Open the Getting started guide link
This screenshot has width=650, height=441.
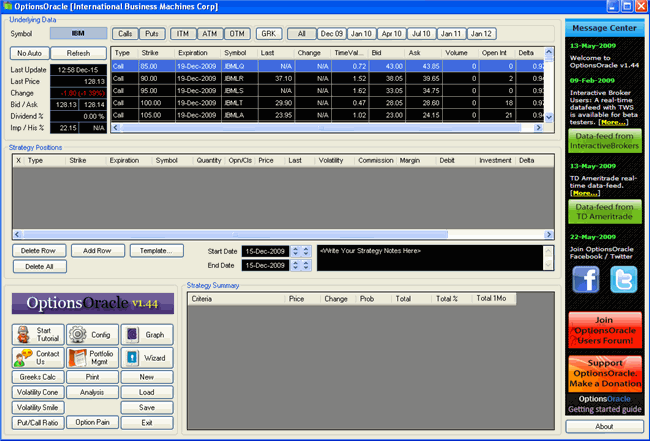604,409
